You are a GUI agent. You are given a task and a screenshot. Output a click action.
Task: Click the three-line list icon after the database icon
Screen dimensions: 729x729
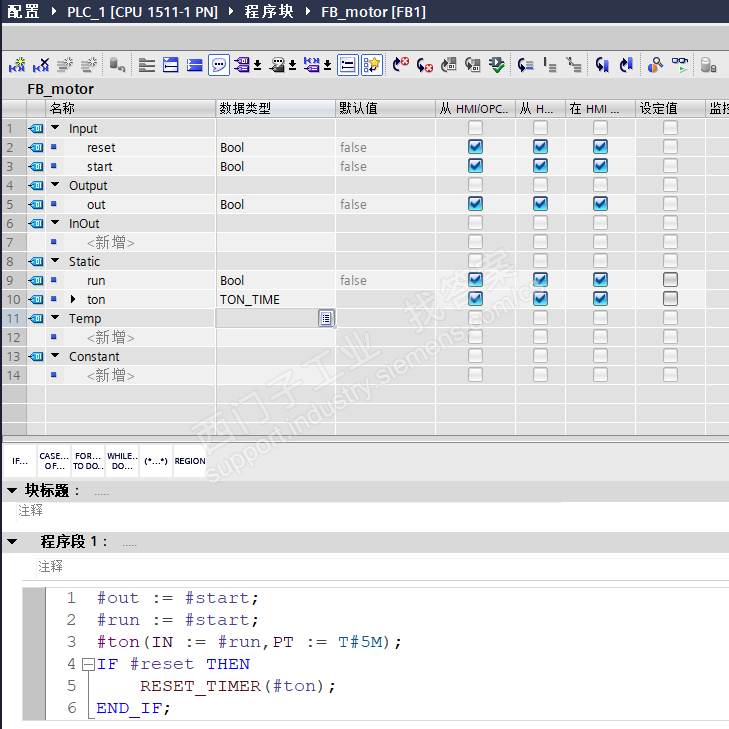point(147,65)
